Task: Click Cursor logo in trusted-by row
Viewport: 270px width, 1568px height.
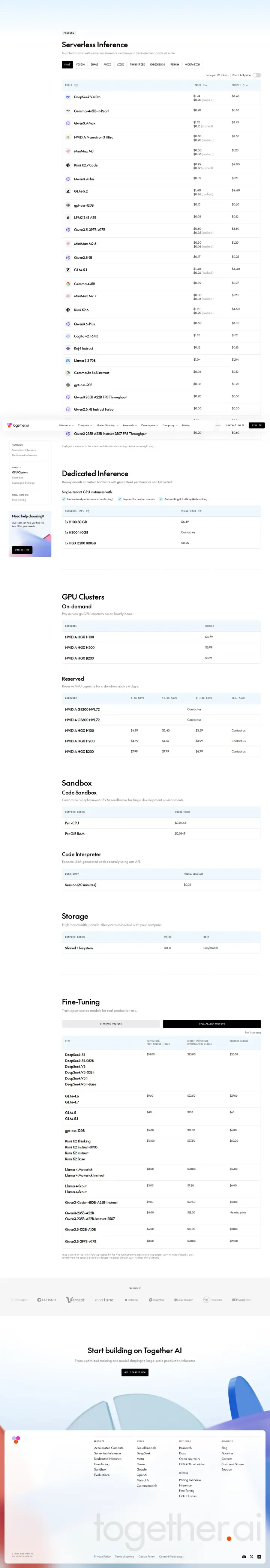Action: click(46, 1300)
